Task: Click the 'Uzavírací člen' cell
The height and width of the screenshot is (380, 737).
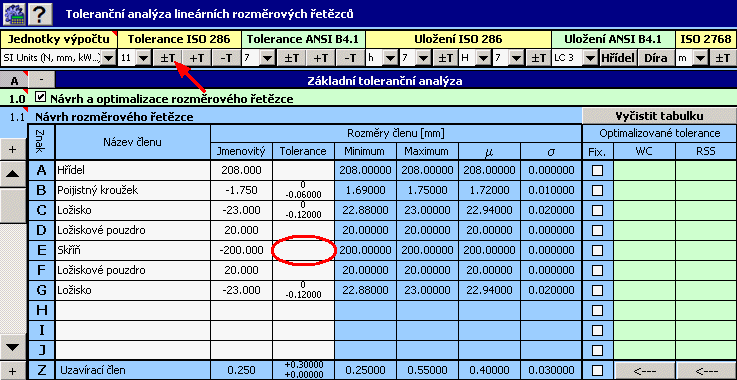Action: tap(133, 371)
